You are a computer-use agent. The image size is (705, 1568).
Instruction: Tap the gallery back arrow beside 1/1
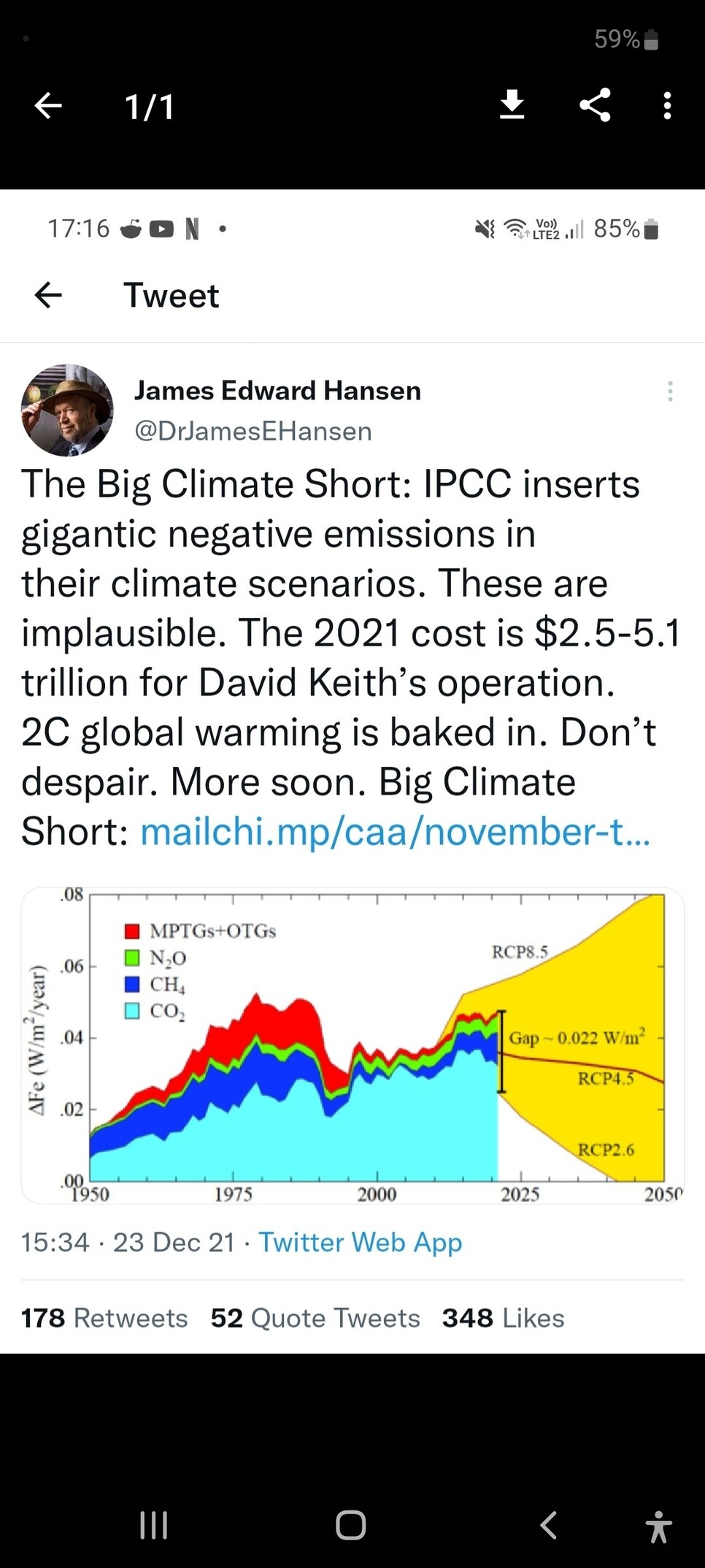(48, 106)
